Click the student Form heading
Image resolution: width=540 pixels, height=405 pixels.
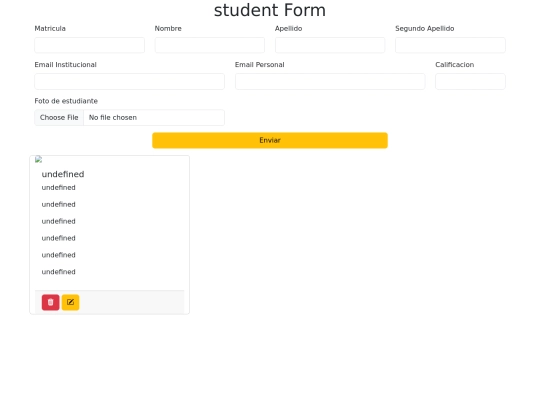pos(270,10)
